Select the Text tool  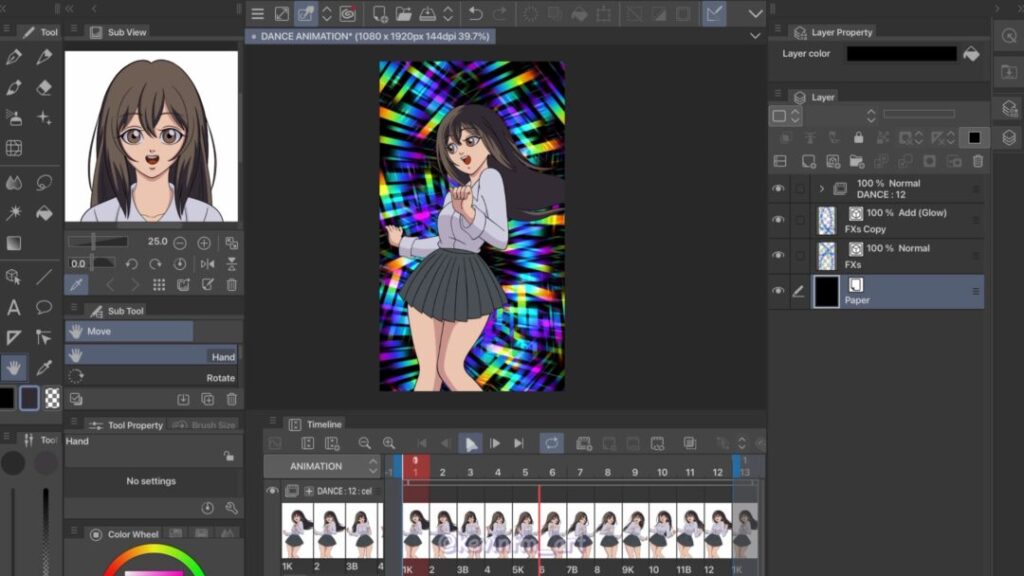pos(14,307)
